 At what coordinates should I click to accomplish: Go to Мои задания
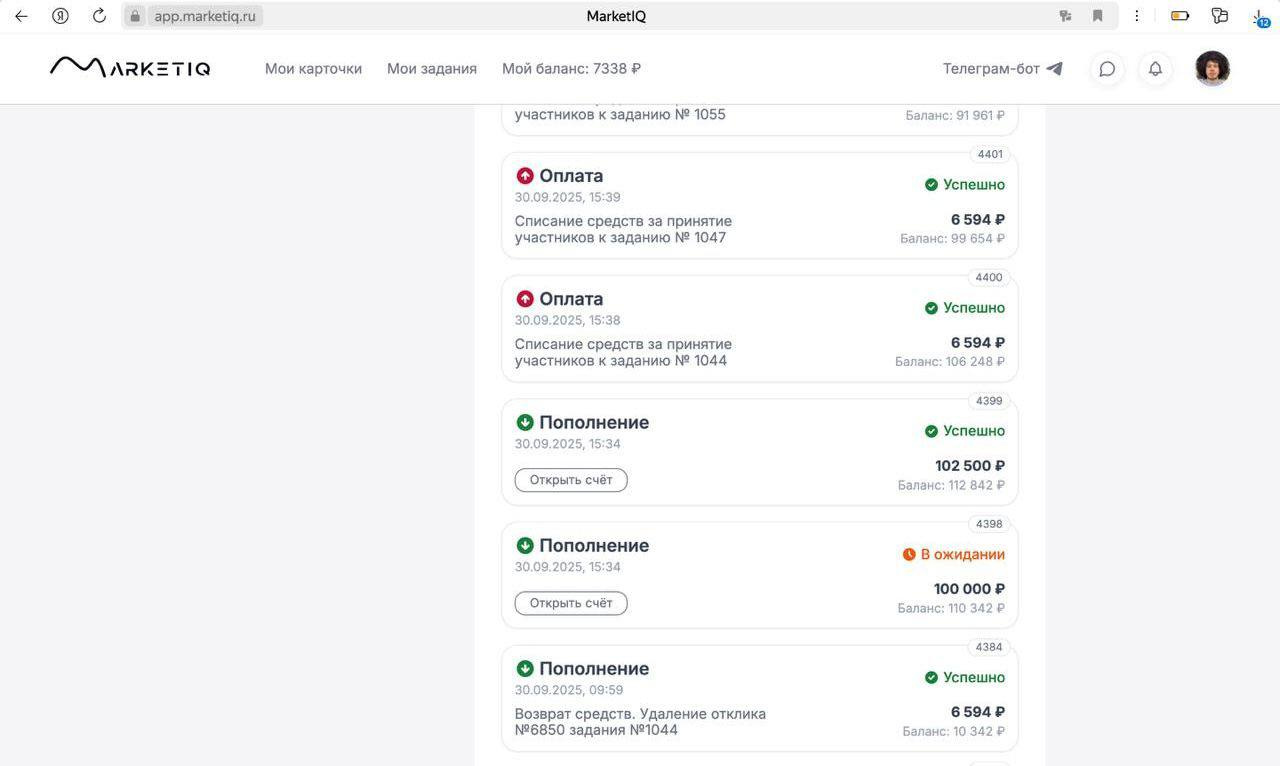pos(432,69)
